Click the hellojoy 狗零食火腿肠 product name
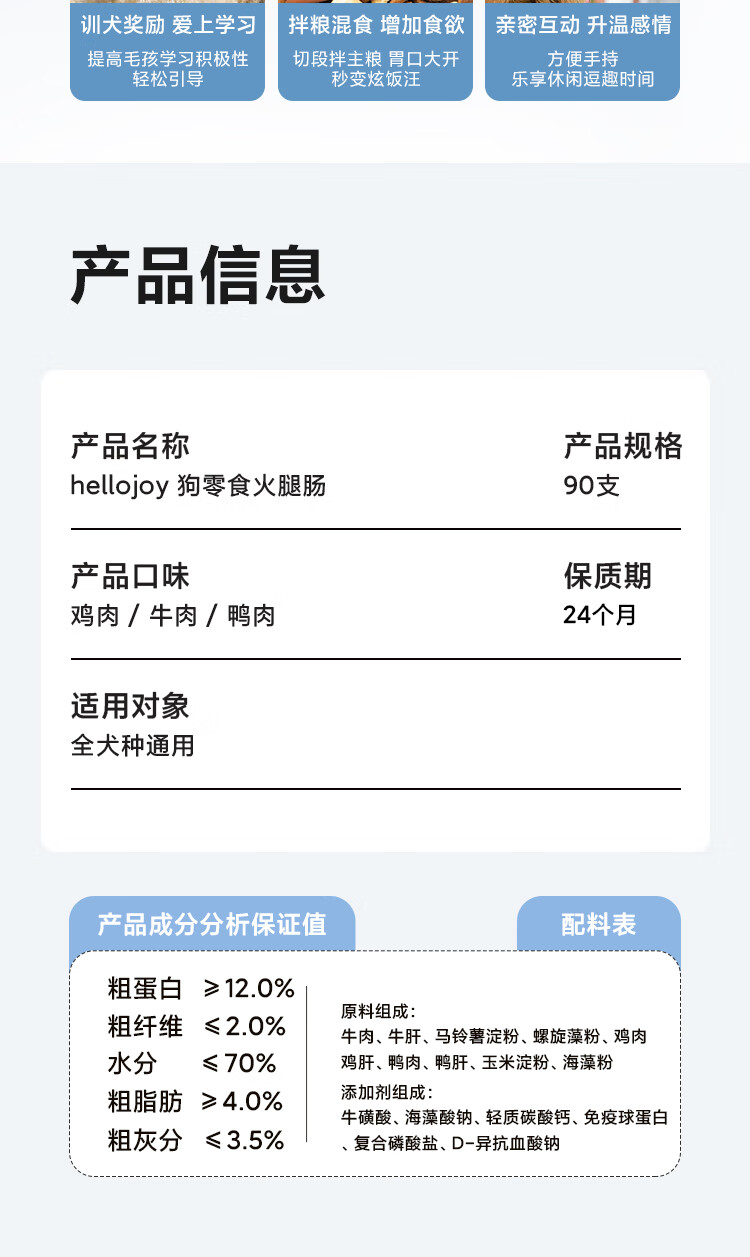Viewport: 750px width, 1257px height. tap(198, 486)
